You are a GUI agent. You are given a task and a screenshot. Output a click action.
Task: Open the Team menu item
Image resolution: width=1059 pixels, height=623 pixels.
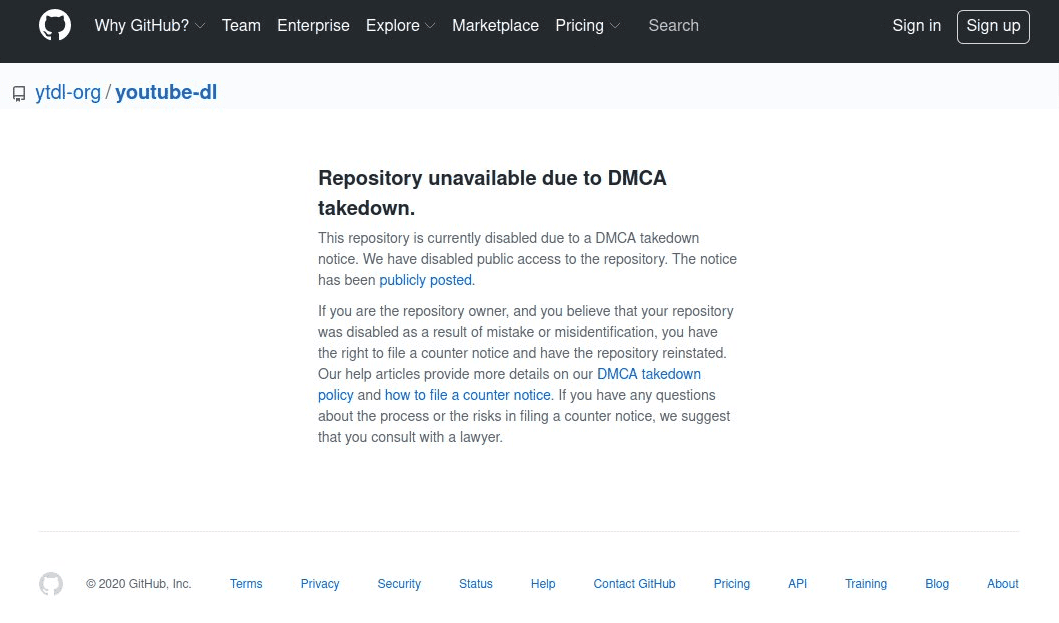(x=241, y=26)
